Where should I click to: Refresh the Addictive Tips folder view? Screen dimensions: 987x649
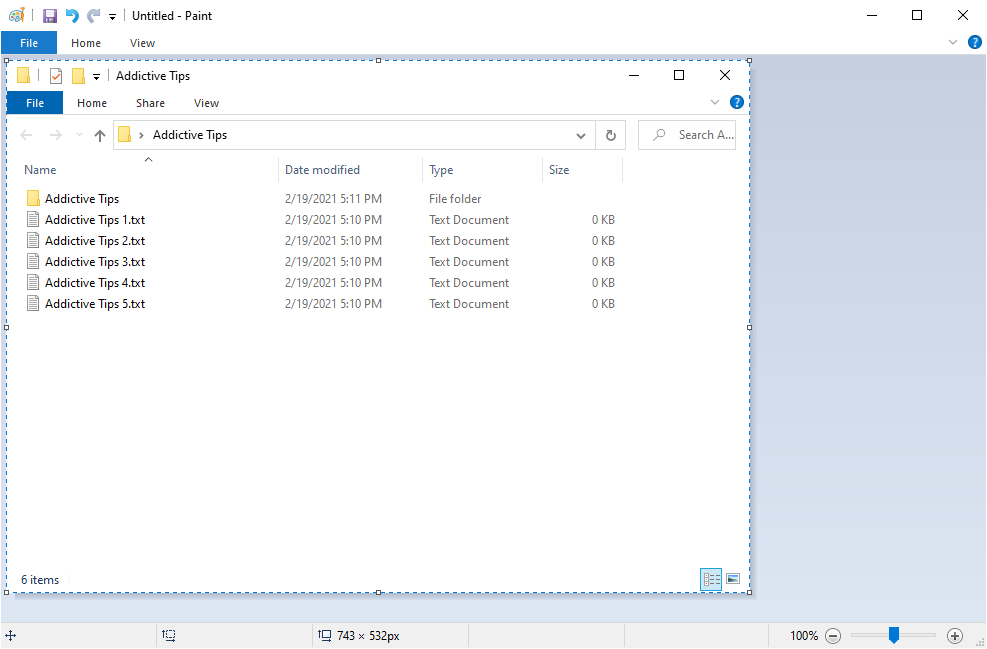coord(611,135)
